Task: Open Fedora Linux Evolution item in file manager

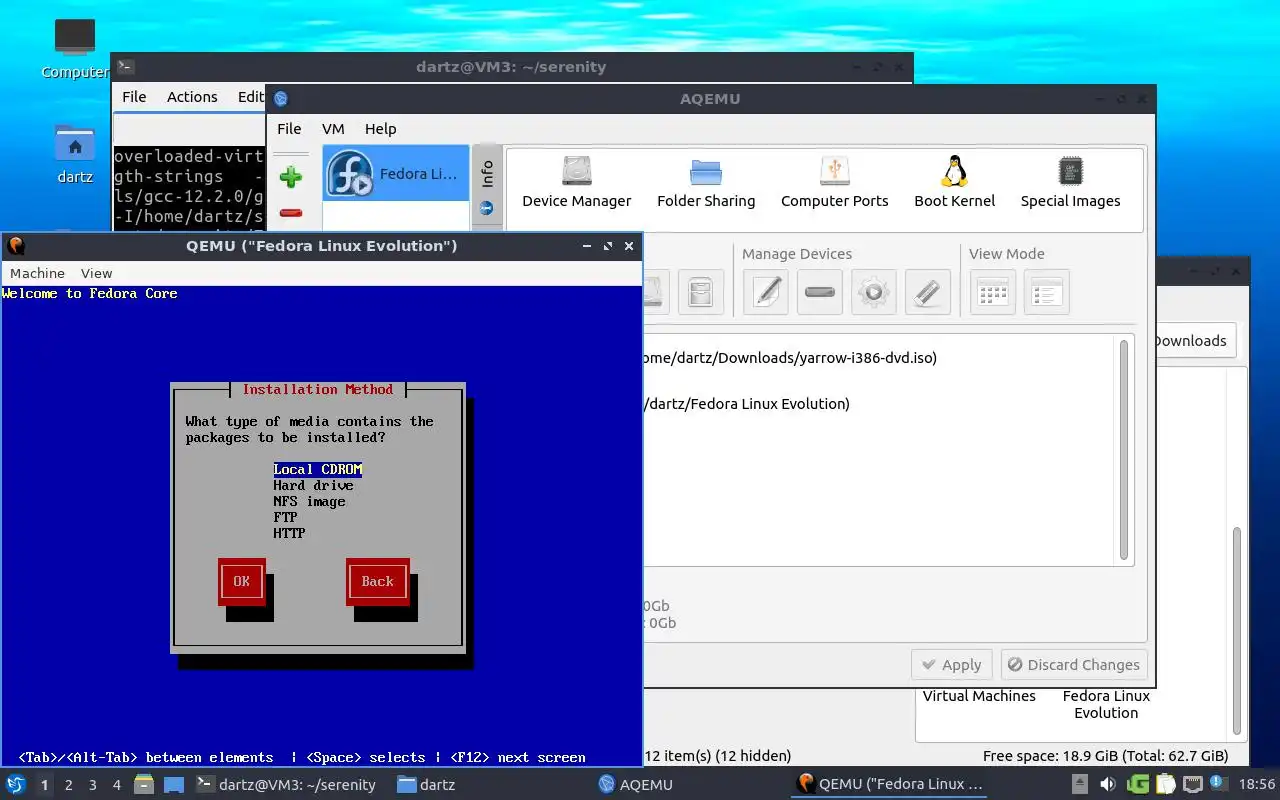Action: tap(1106, 704)
